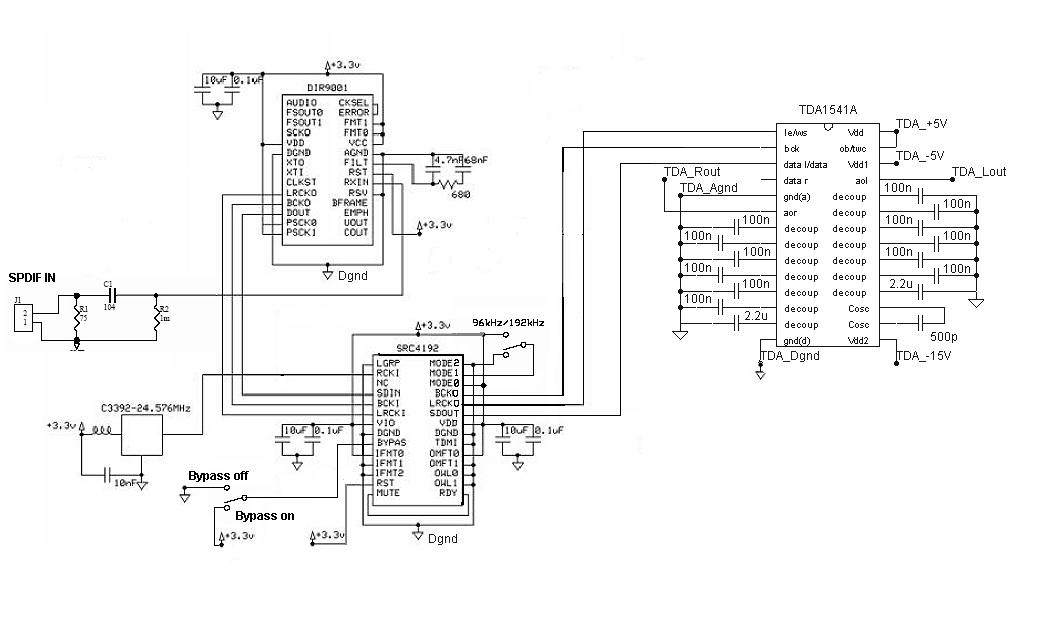1064x636 pixels.
Task: Click the 68nF capacitor label
Action: click(476, 160)
